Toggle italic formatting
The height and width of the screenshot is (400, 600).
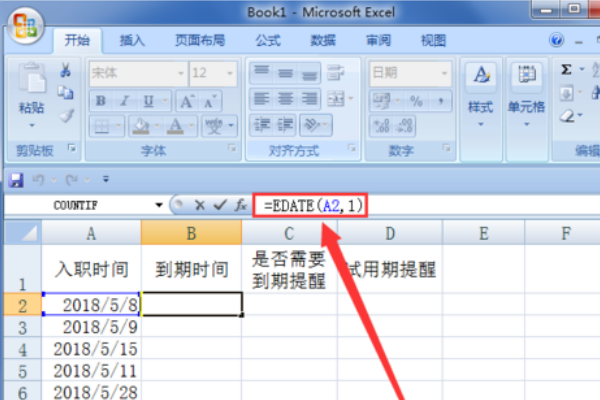[x=124, y=101]
